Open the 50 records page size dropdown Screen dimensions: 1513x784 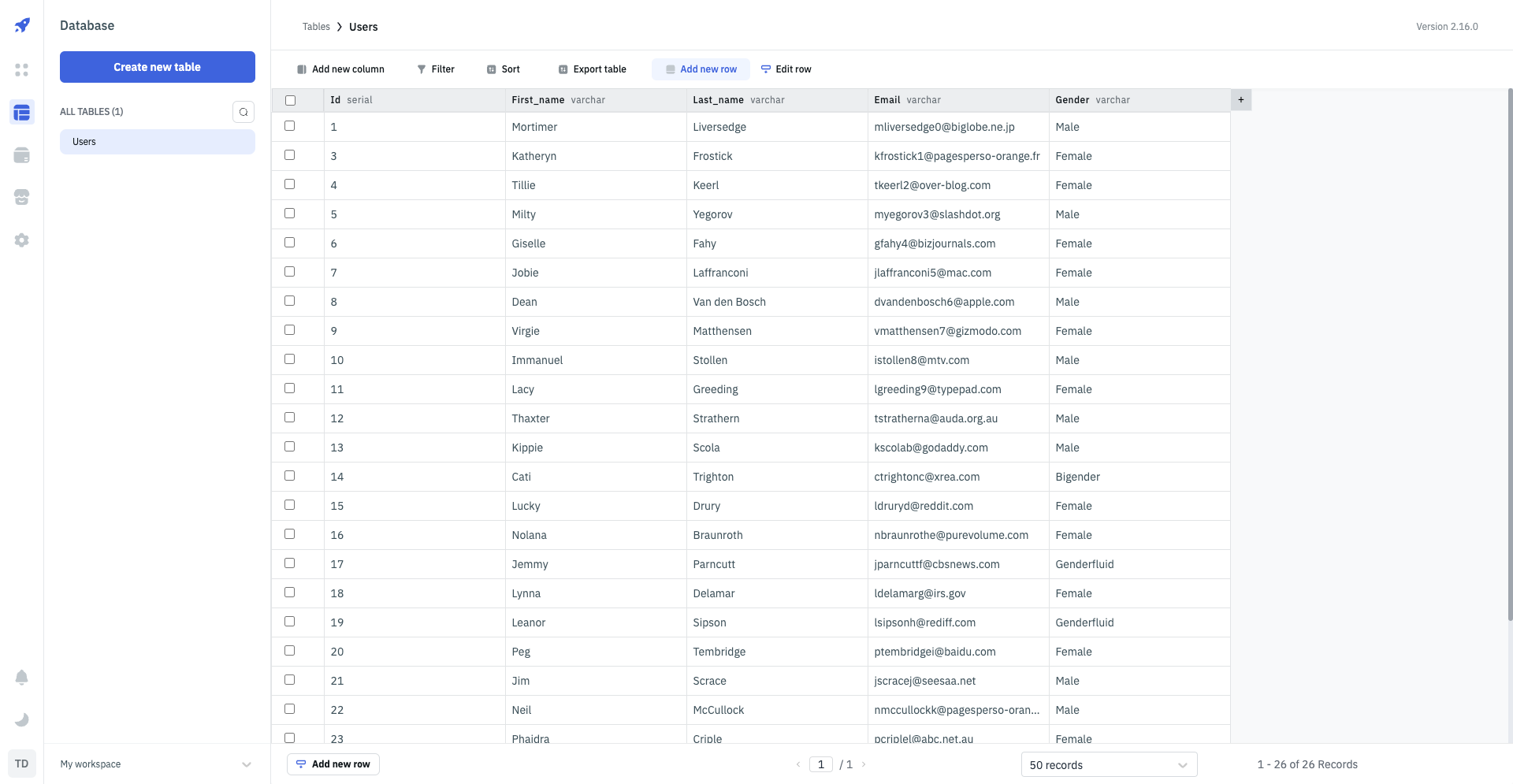[x=1109, y=765]
